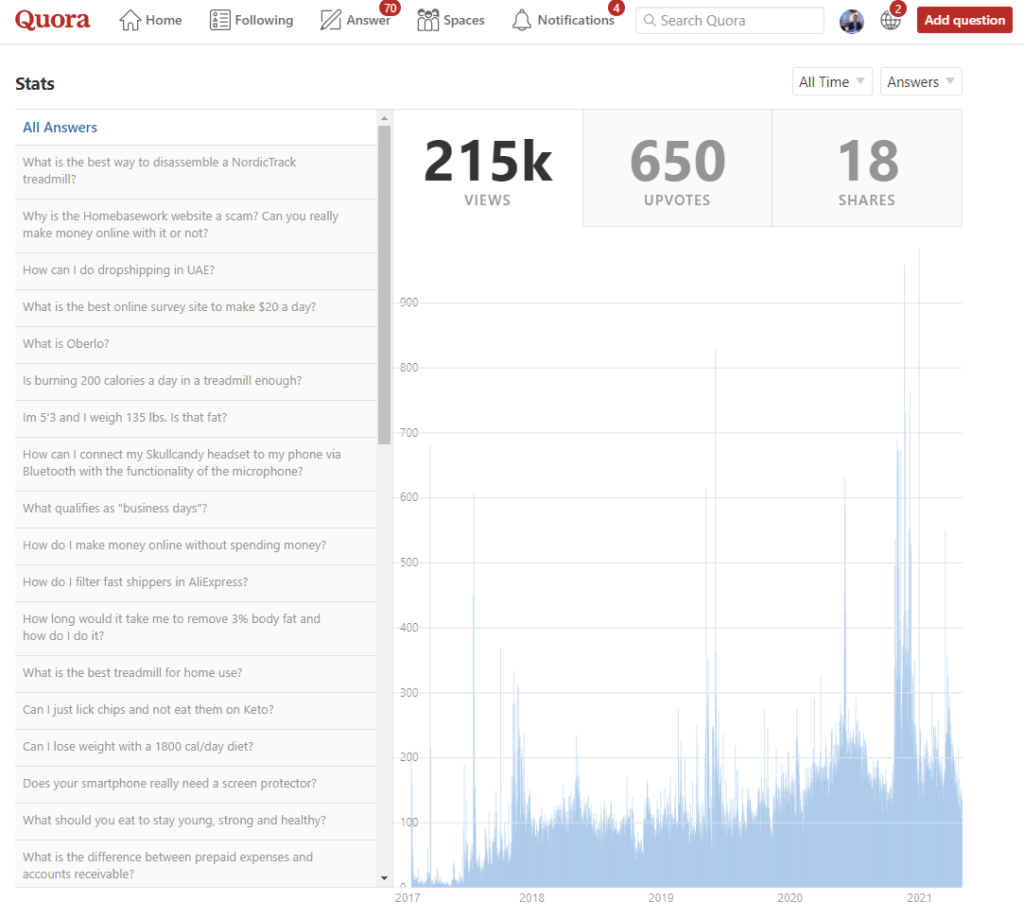Switch to the 18 Shares tab
Image resolution: width=1024 pixels, height=918 pixels.
tap(867, 168)
